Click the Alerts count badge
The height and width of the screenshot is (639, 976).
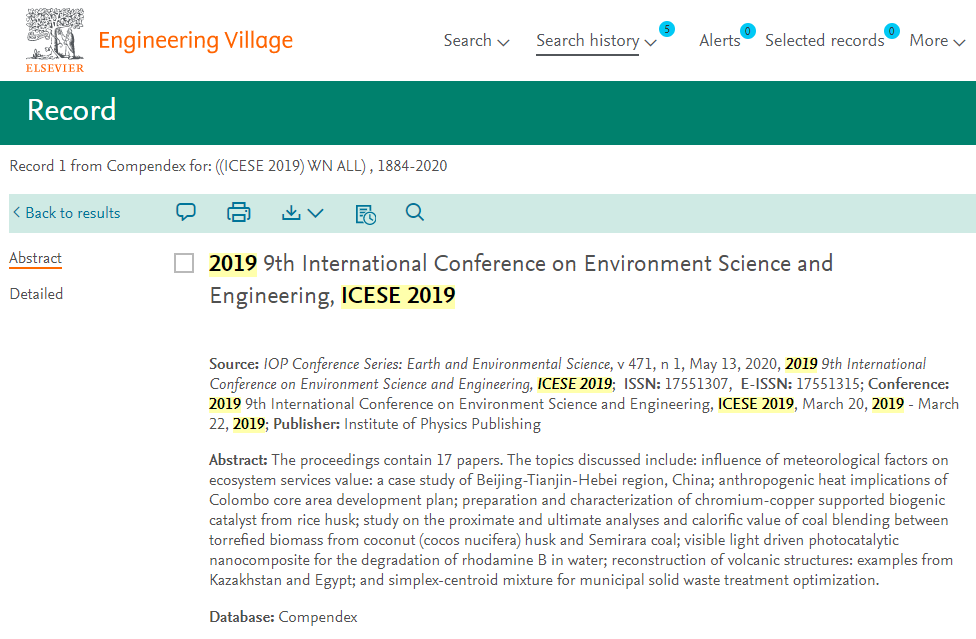748,30
